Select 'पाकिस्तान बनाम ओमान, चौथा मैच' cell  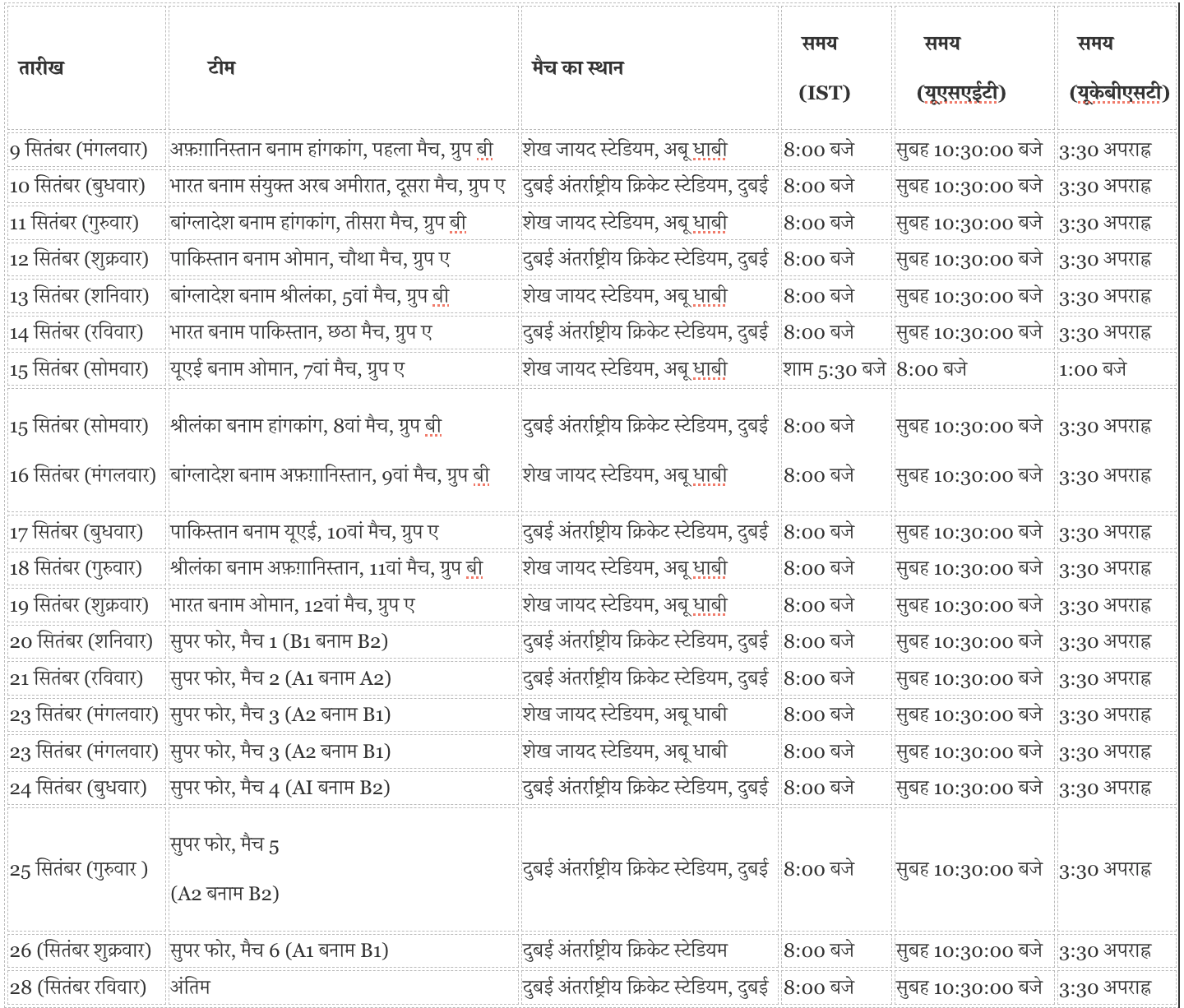point(310,259)
